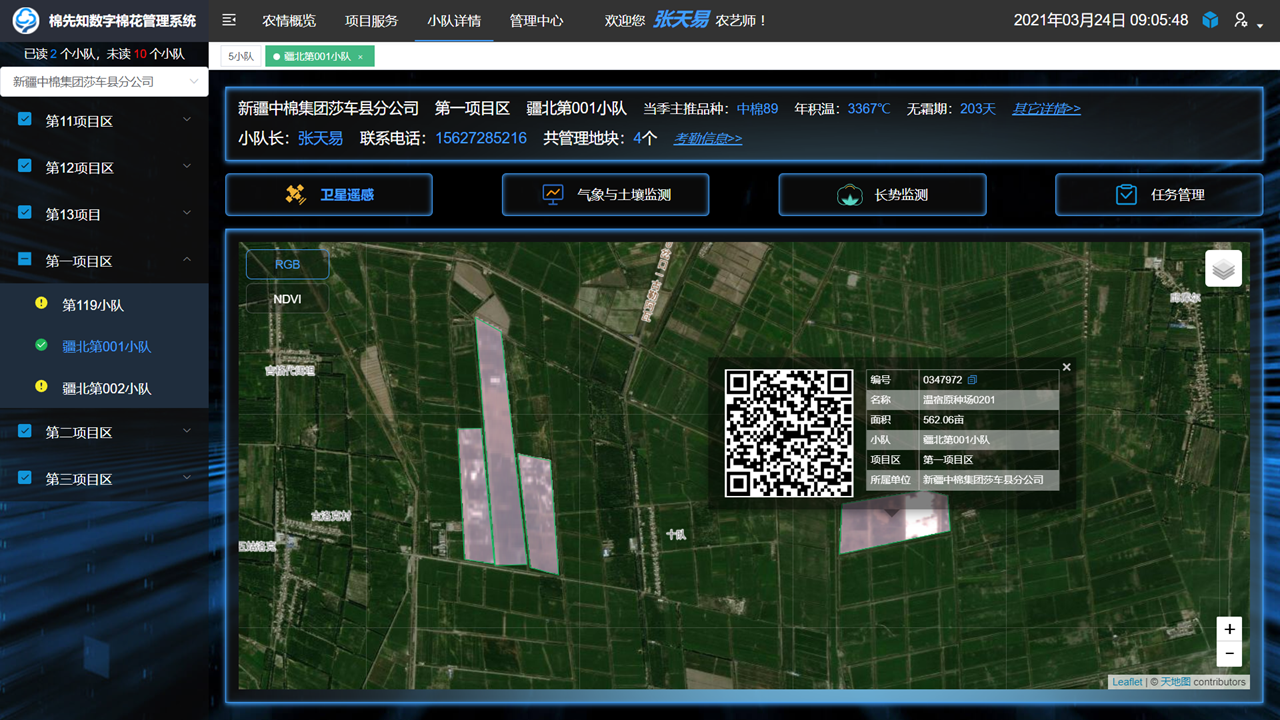Expand the 第12项目区 tree chevron

click(187, 167)
